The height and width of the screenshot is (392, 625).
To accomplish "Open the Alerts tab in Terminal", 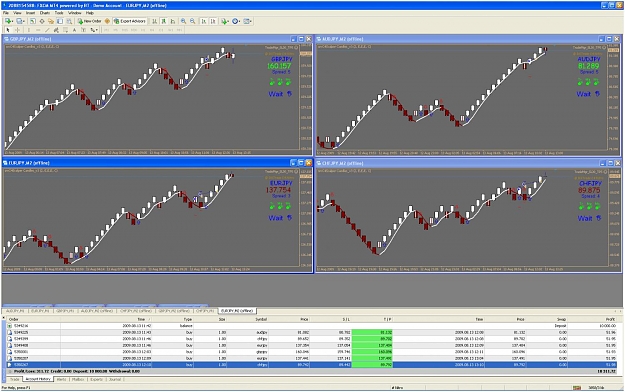I will [x=61, y=379].
